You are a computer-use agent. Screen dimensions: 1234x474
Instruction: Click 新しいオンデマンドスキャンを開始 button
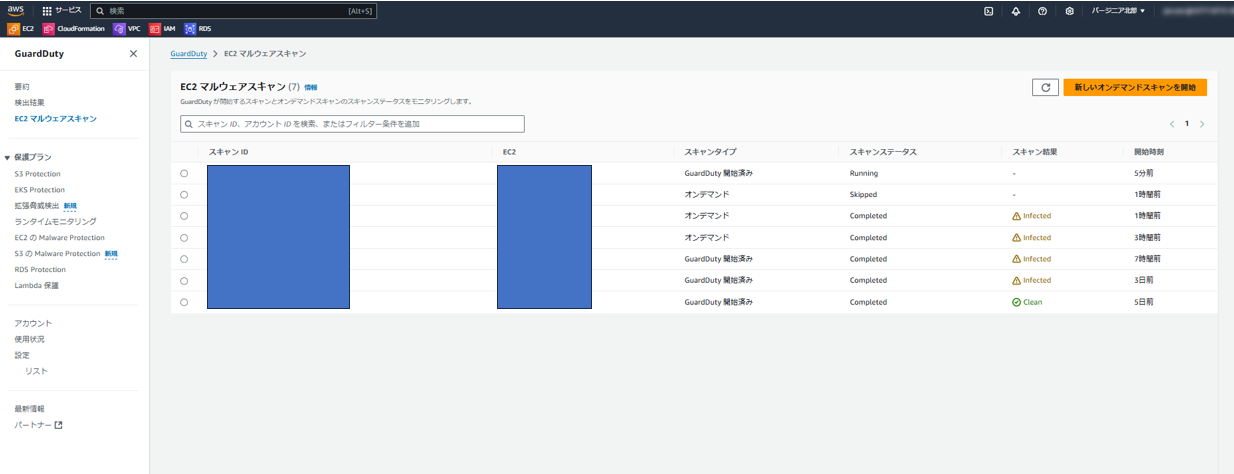[x=1135, y=88]
